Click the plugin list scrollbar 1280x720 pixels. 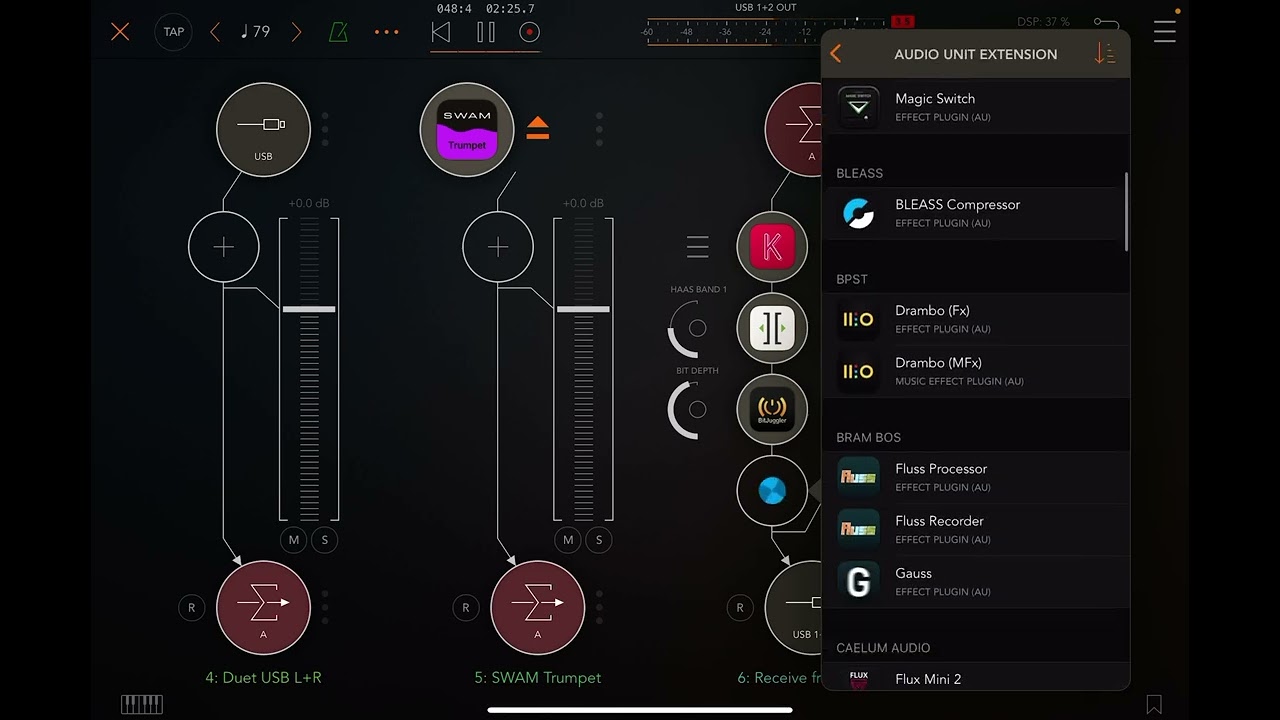click(x=1126, y=212)
